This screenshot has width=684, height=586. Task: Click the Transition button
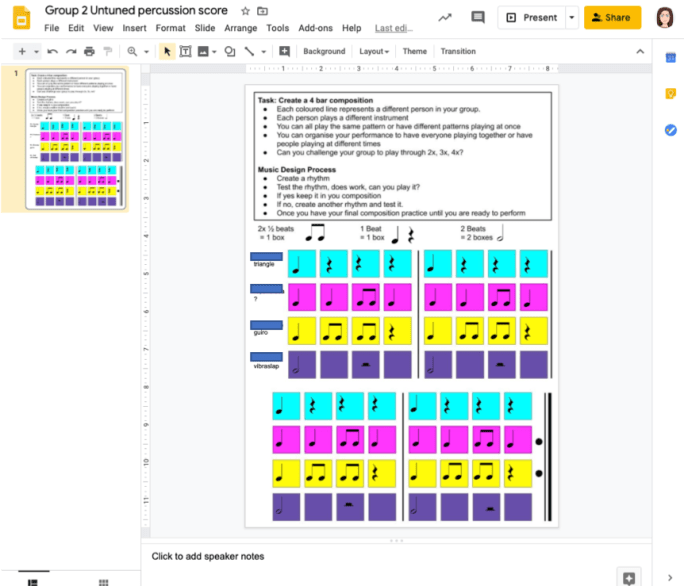(458, 51)
